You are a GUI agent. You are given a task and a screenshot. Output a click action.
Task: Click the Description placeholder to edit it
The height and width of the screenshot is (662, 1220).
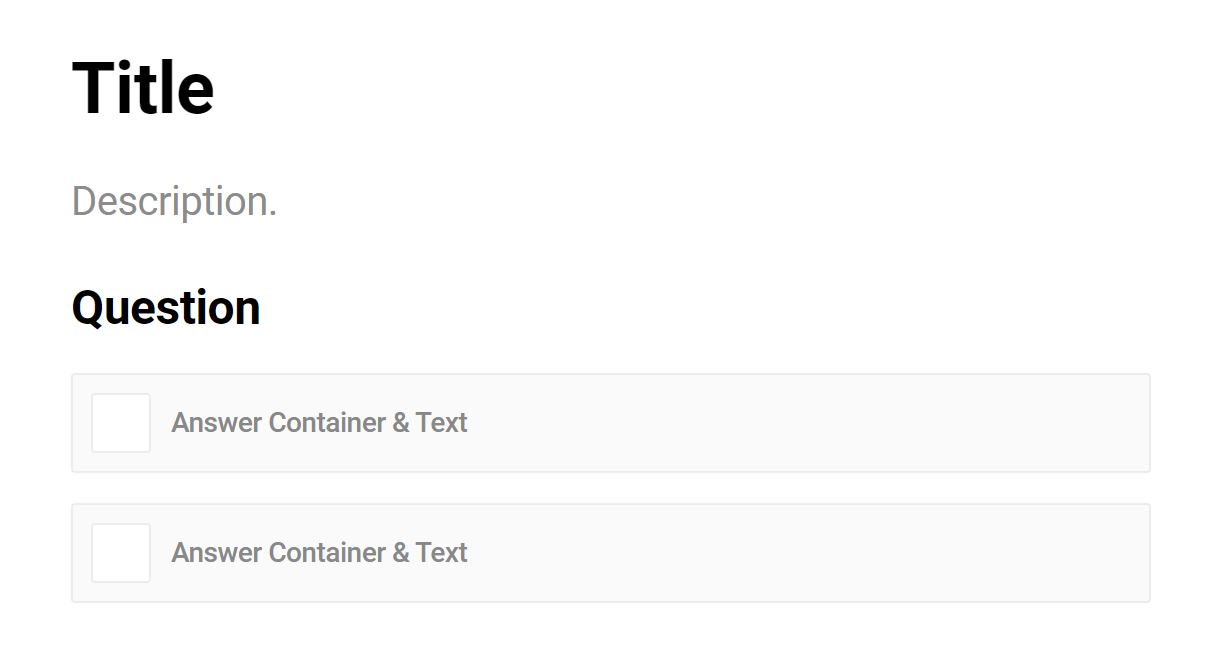[x=176, y=201]
